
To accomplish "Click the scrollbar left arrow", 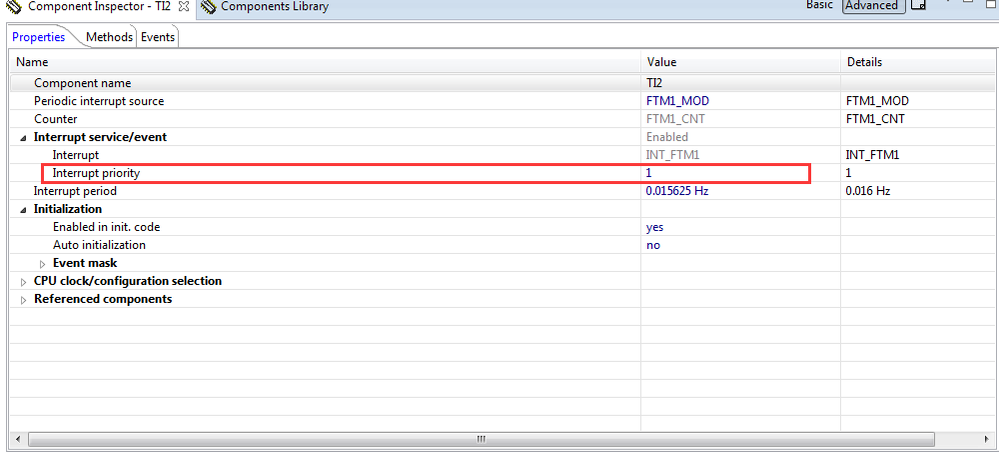I will click(x=17, y=439).
